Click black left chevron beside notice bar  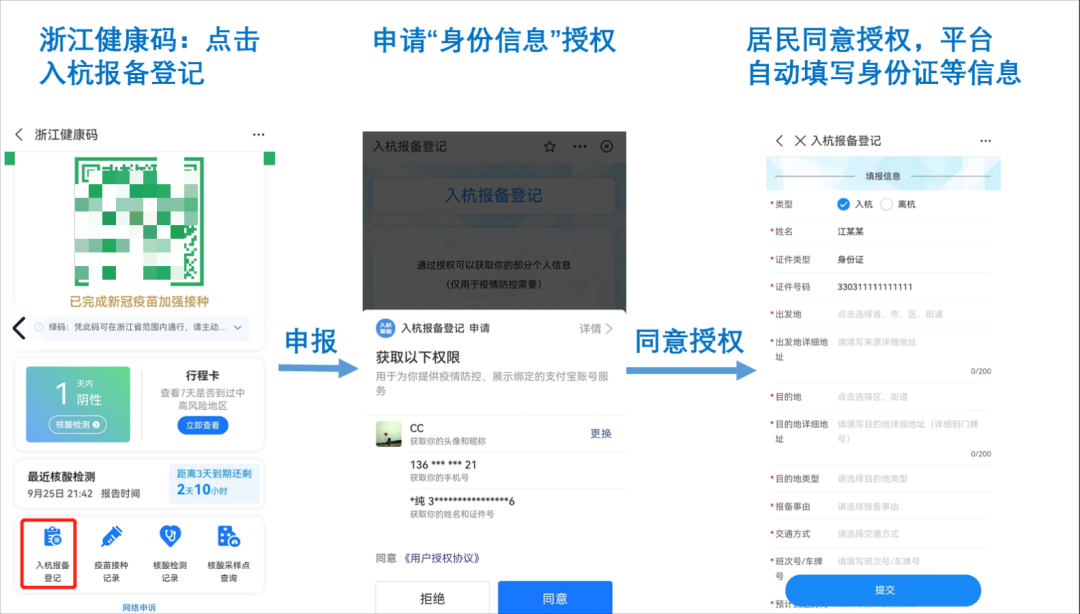point(19,328)
